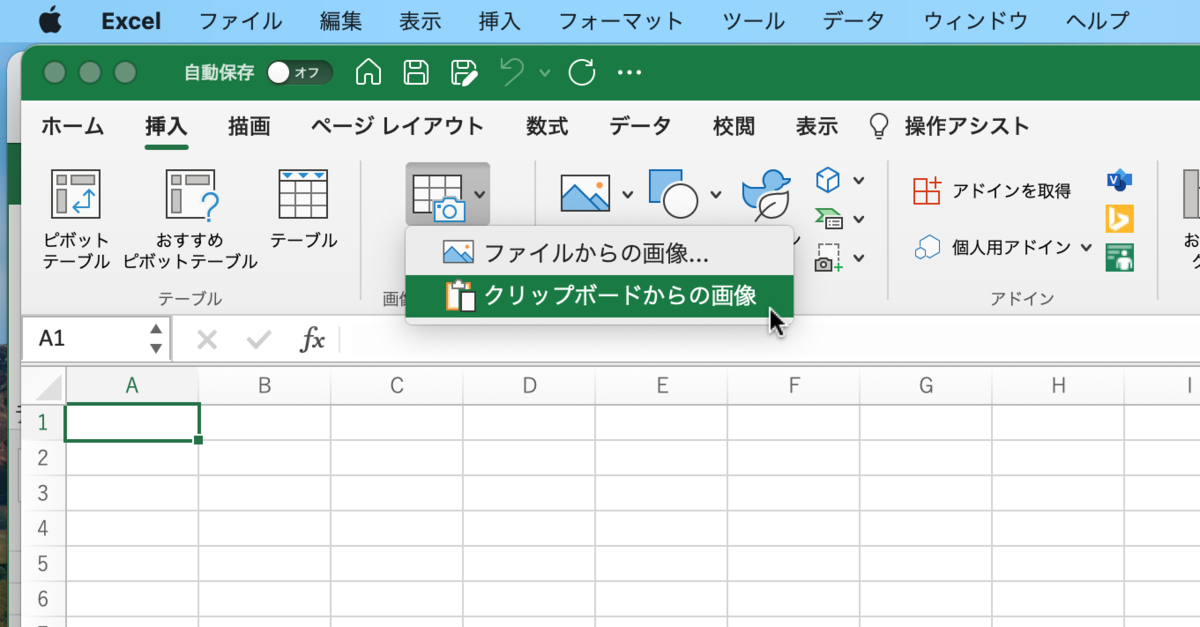Click the Name Box stepper arrows
This screenshot has height=627, width=1200.
(x=156, y=339)
